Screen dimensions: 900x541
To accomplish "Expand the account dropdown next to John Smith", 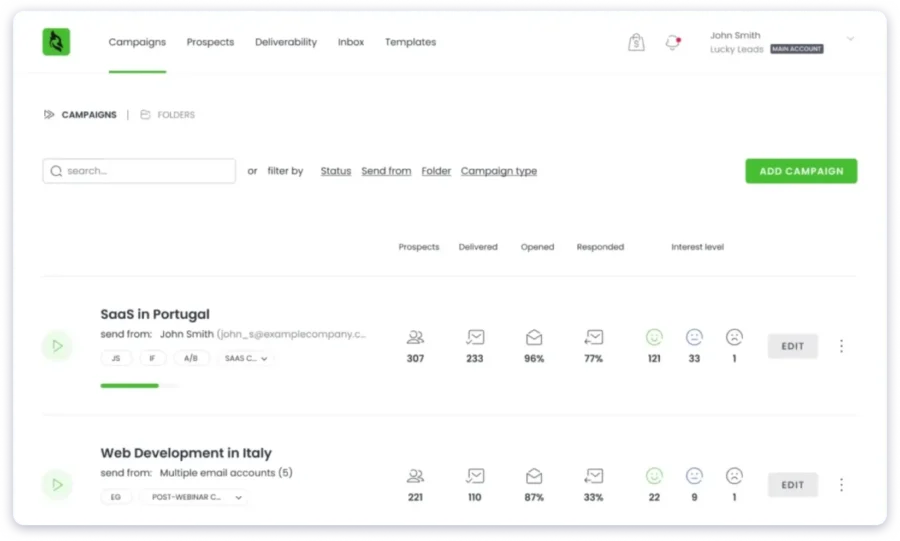I will tap(850, 39).
